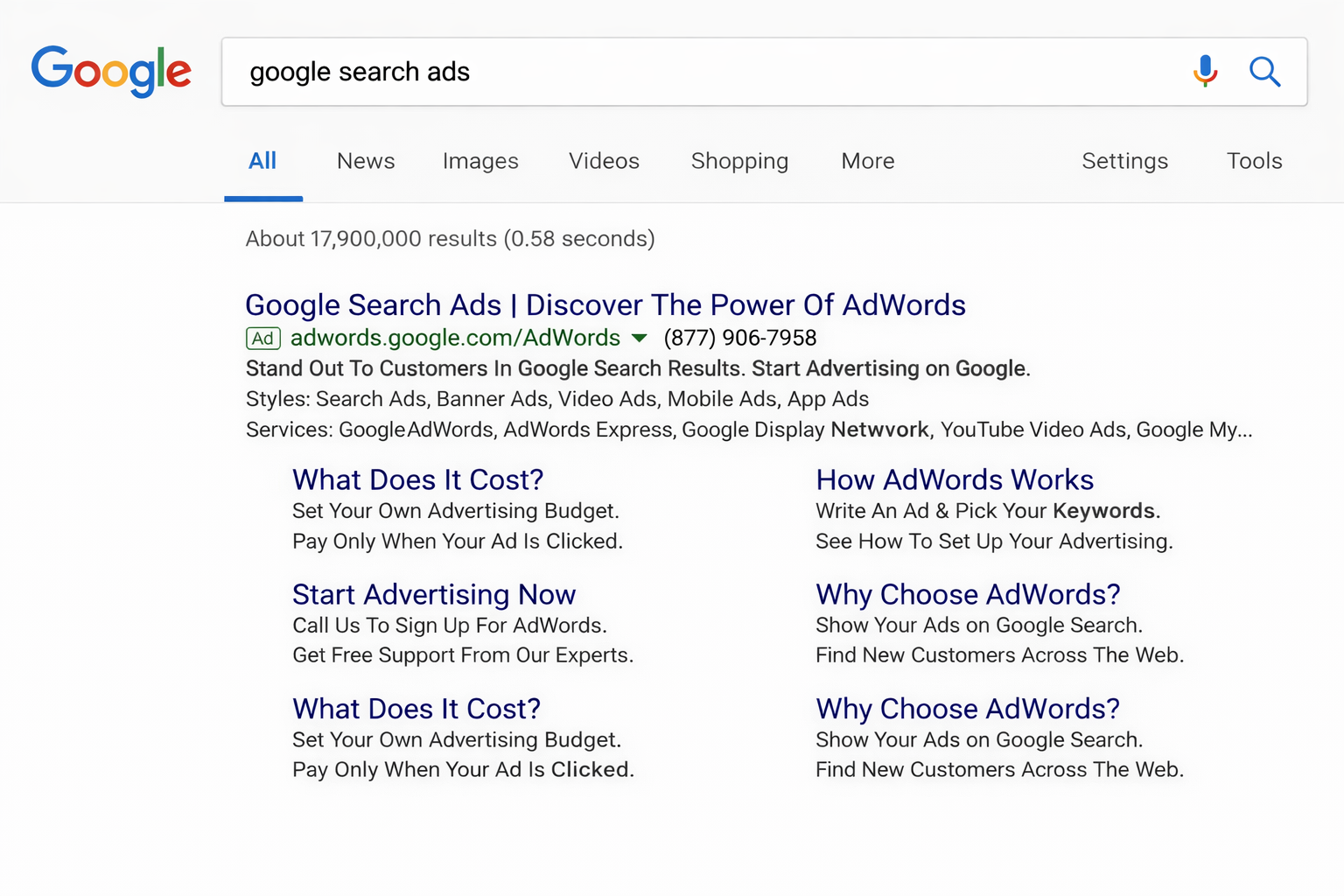The width and height of the screenshot is (1344, 896).
Task: Click the Start Advertising Now sitelink
Action: (x=434, y=594)
